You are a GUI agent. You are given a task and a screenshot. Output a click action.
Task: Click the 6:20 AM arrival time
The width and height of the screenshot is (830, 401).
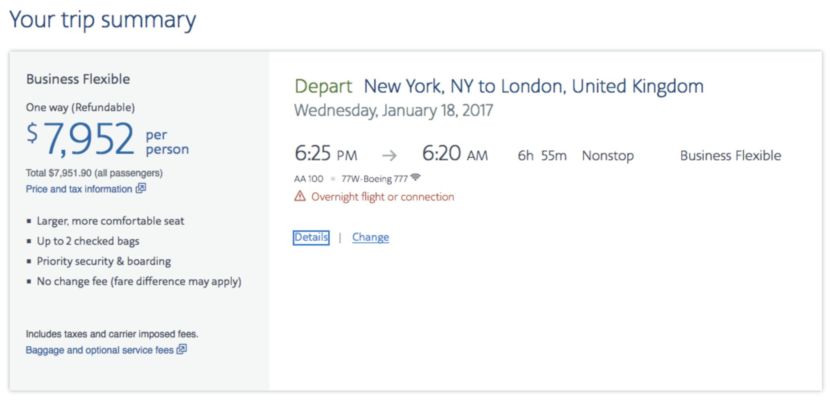[x=455, y=155]
